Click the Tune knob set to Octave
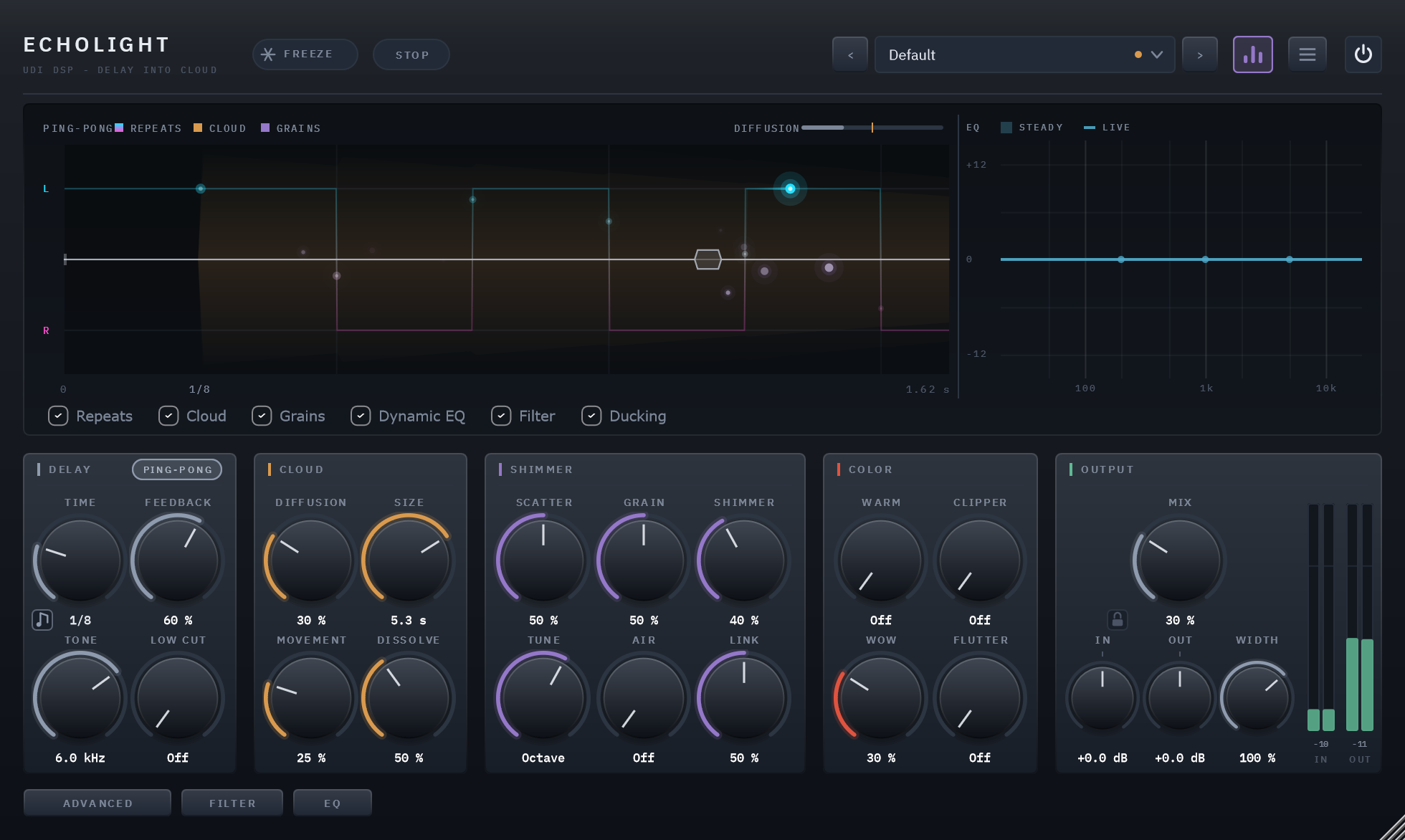The height and width of the screenshot is (840, 1405). tap(543, 697)
